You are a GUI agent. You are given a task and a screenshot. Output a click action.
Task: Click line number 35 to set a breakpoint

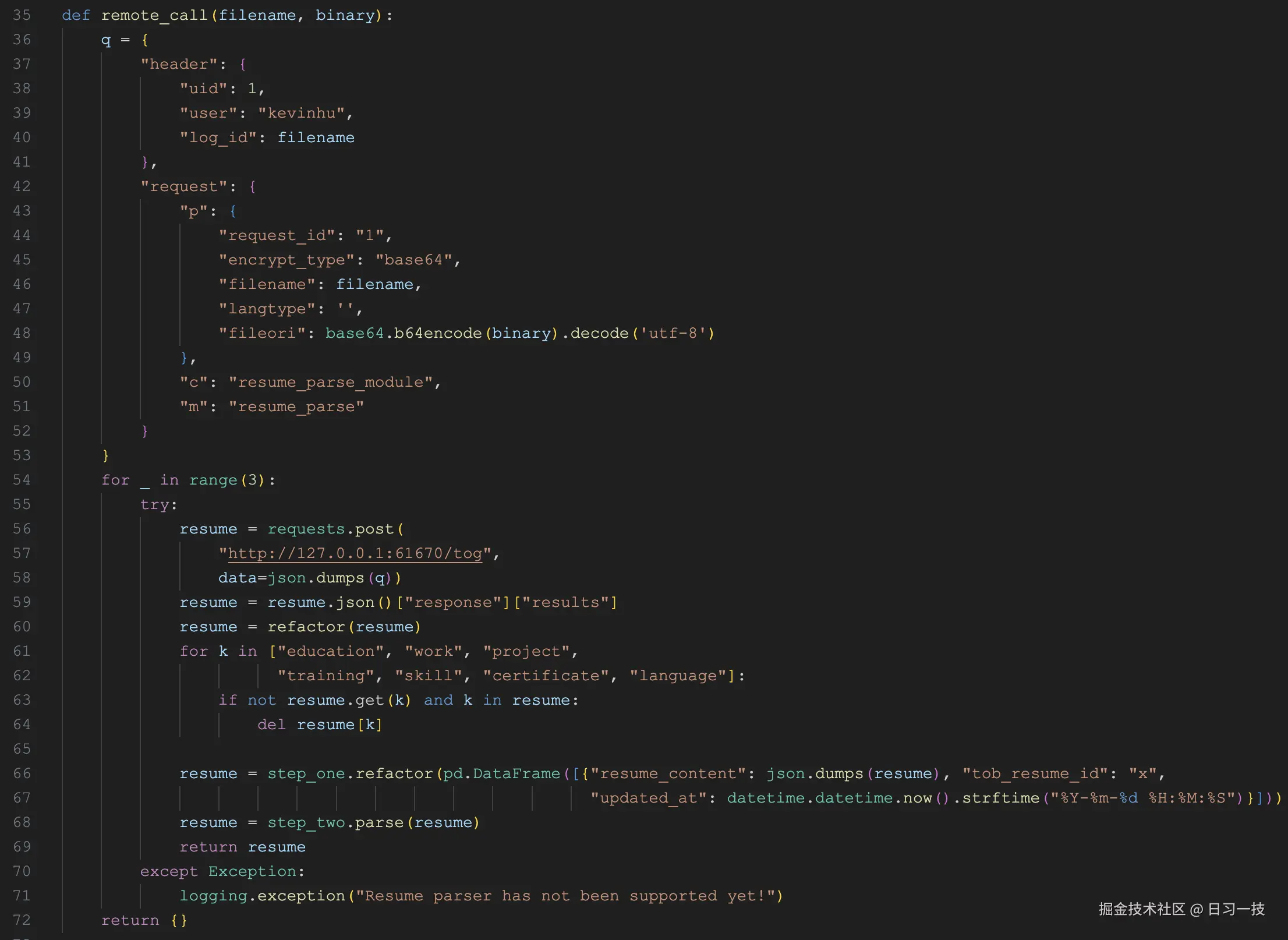(21, 15)
